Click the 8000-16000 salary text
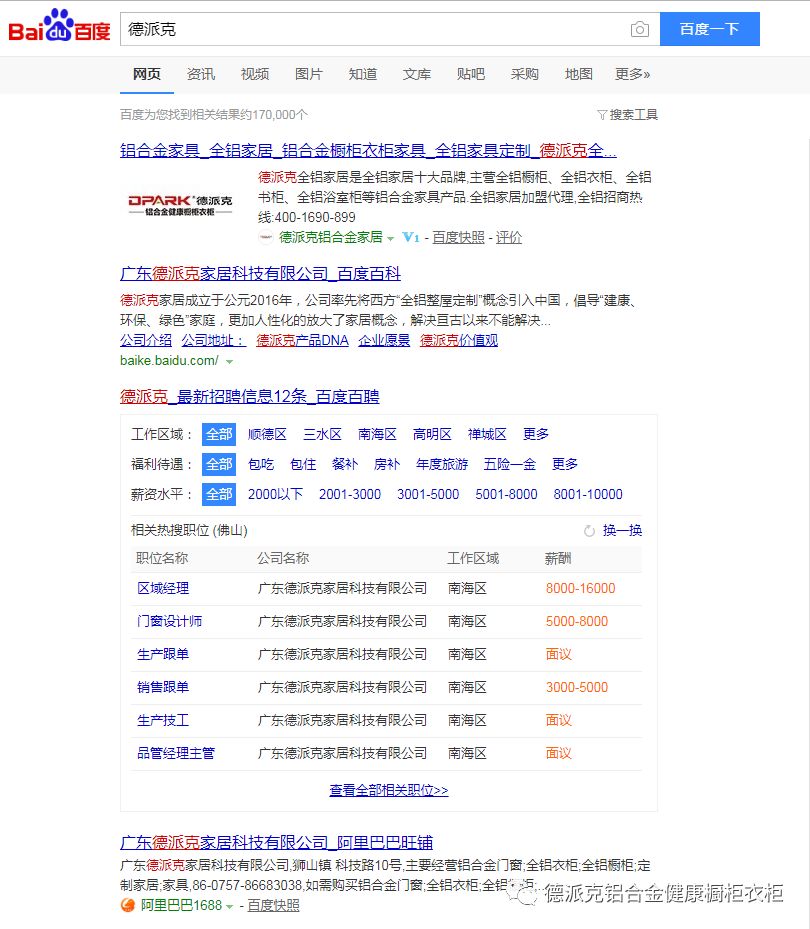The width and height of the screenshot is (810, 929). tap(581, 588)
